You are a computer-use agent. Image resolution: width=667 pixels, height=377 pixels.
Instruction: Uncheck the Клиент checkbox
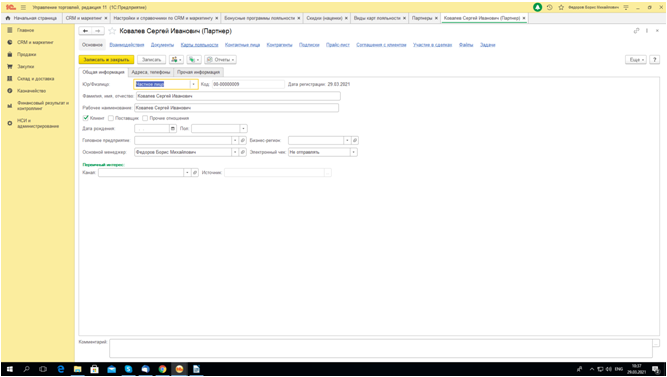(x=86, y=118)
